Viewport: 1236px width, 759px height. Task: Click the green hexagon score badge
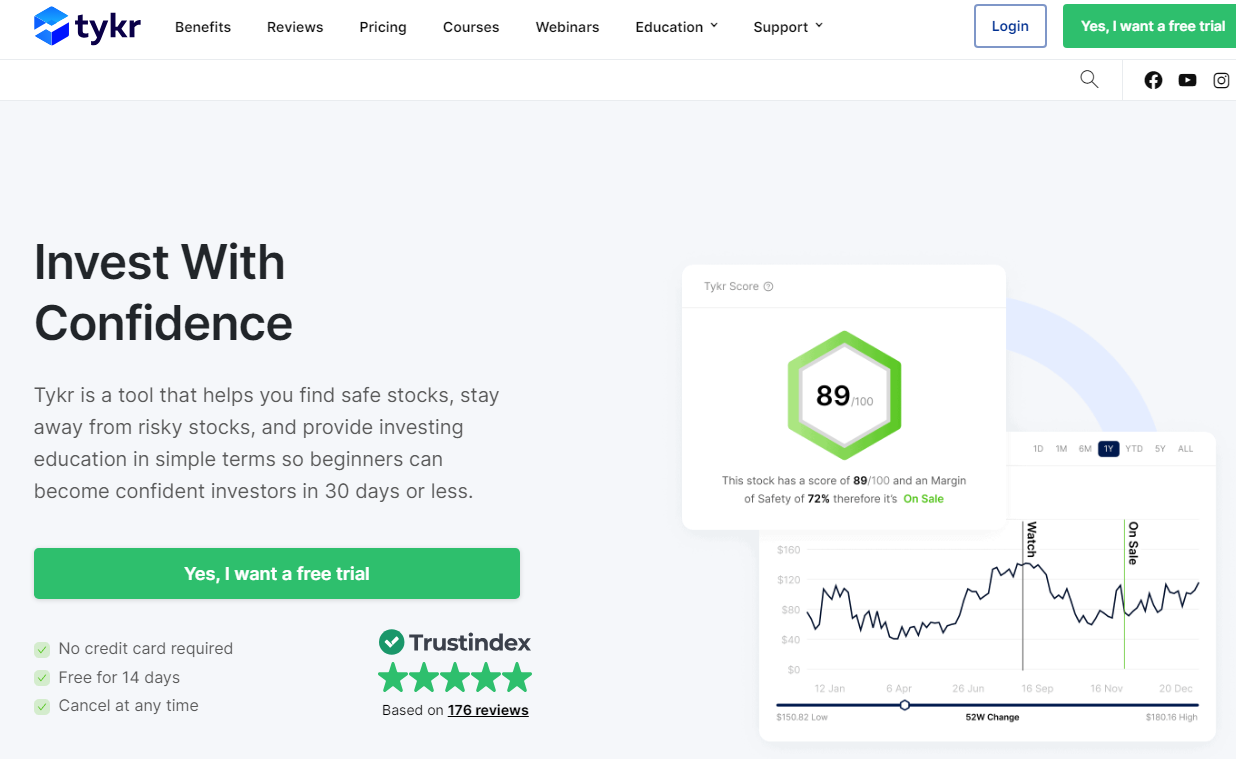(x=843, y=395)
